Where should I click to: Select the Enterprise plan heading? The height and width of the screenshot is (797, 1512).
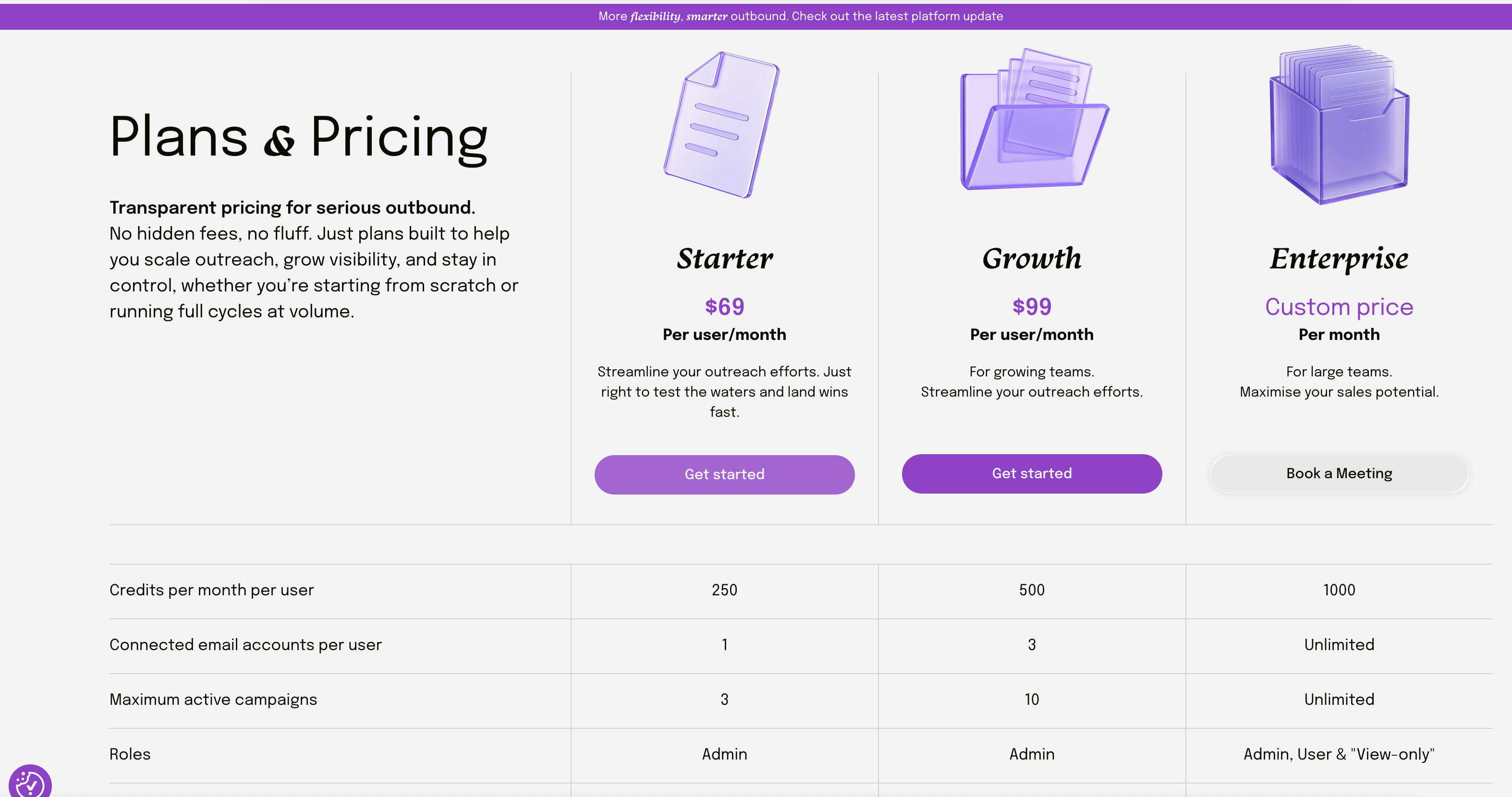pyautogui.click(x=1339, y=259)
